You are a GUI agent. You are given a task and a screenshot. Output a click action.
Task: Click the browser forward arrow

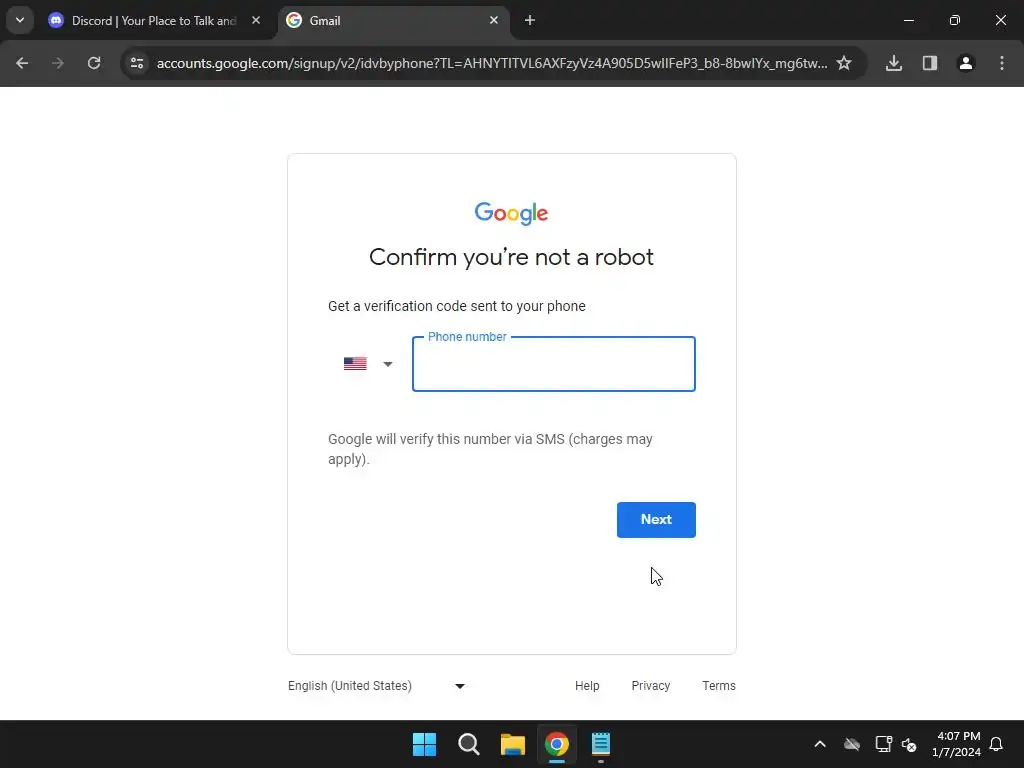click(58, 63)
